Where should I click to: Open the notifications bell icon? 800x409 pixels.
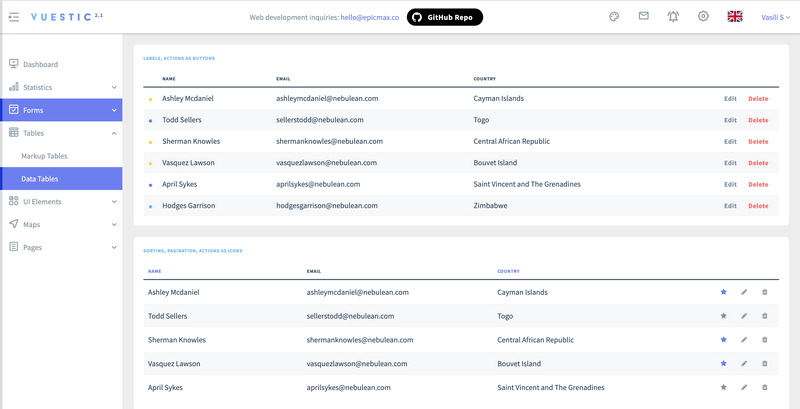pos(673,17)
